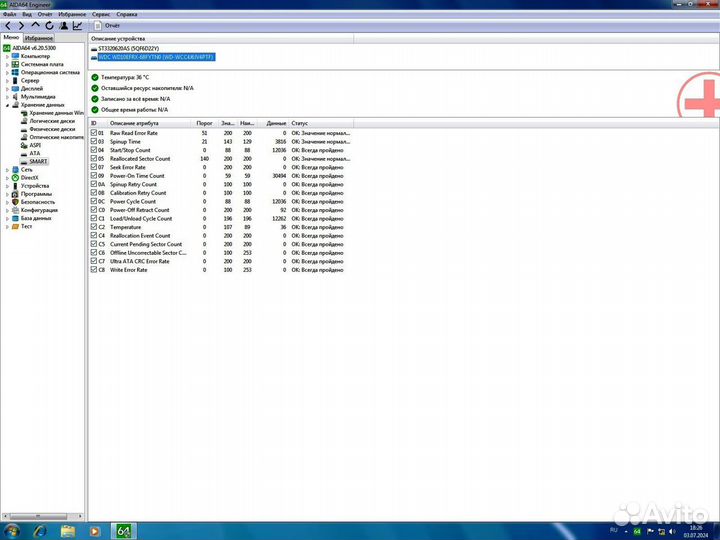The height and width of the screenshot is (540, 720).
Task: Select the SMART tree item
Action: [x=38, y=162]
